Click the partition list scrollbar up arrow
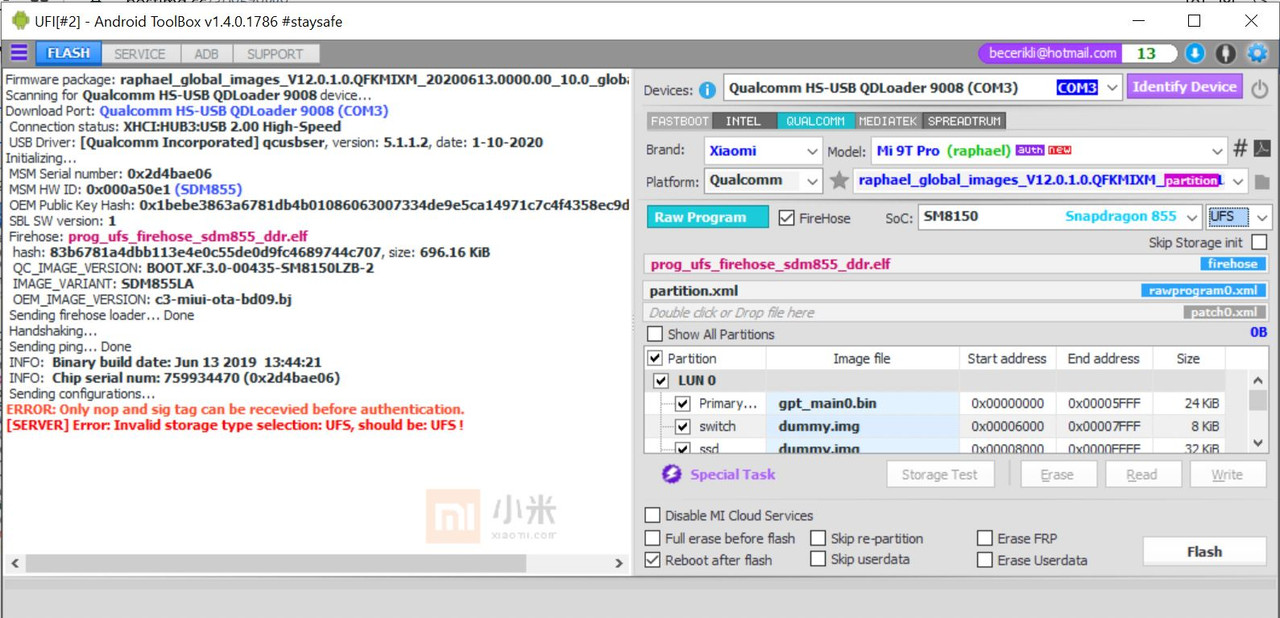 pos(1258,379)
